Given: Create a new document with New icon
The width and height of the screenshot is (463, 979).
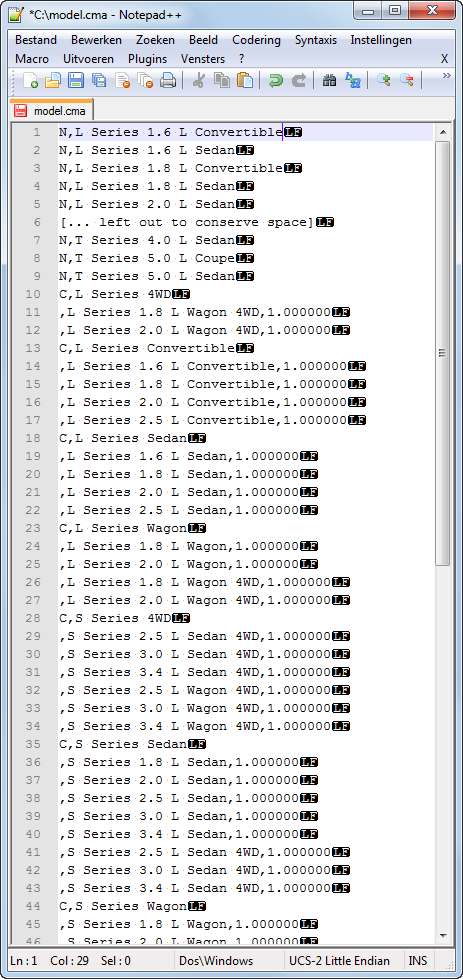Looking at the screenshot, I should (x=31, y=81).
